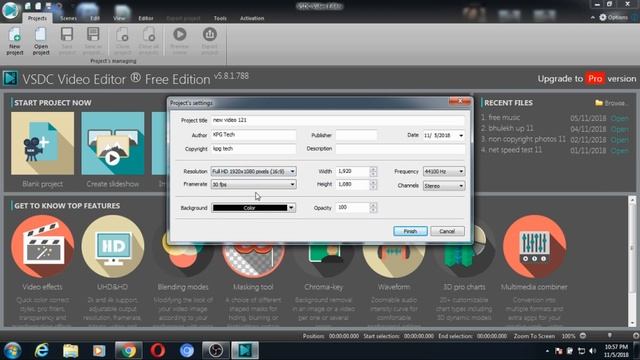Open the Options gear menu
The width and height of the screenshot is (640, 360).
click(x=613, y=18)
